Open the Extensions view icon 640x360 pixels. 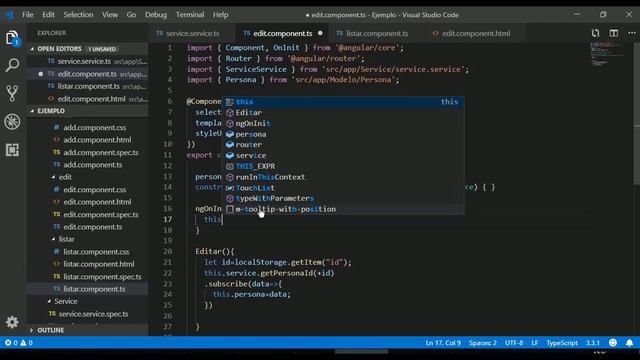coord(12,150)
